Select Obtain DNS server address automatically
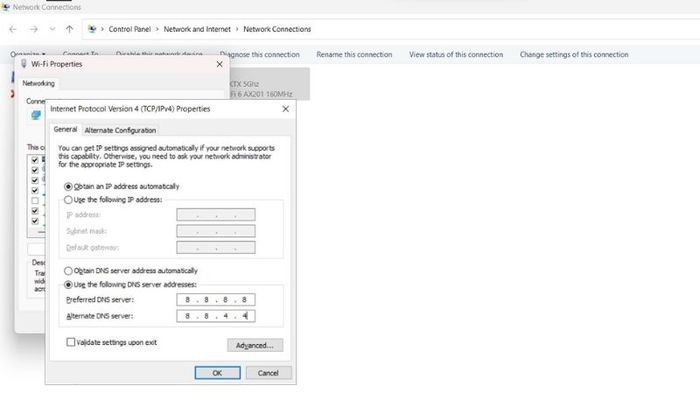The height and width of the screenshot is (394, 700). [68, 271]
